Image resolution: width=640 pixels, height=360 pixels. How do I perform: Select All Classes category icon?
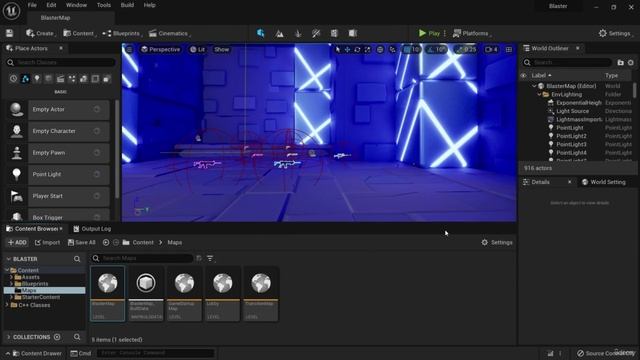107,79
